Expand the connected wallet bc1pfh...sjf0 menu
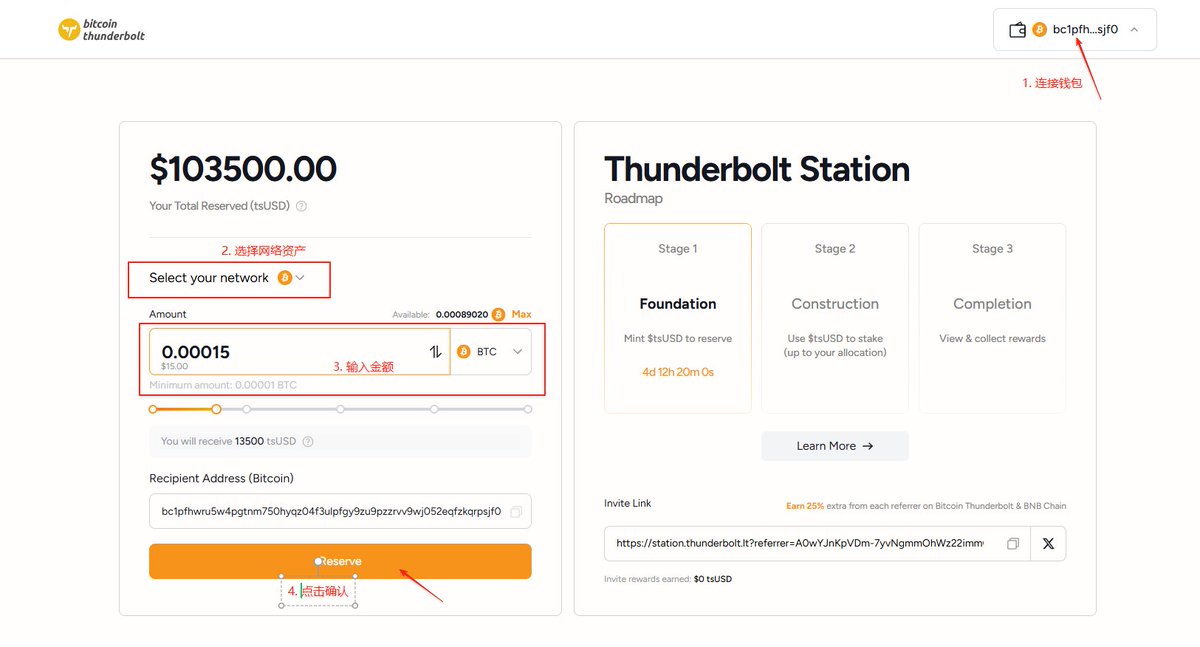Viewport: 1200px width, 647px height. point(1075,30)
